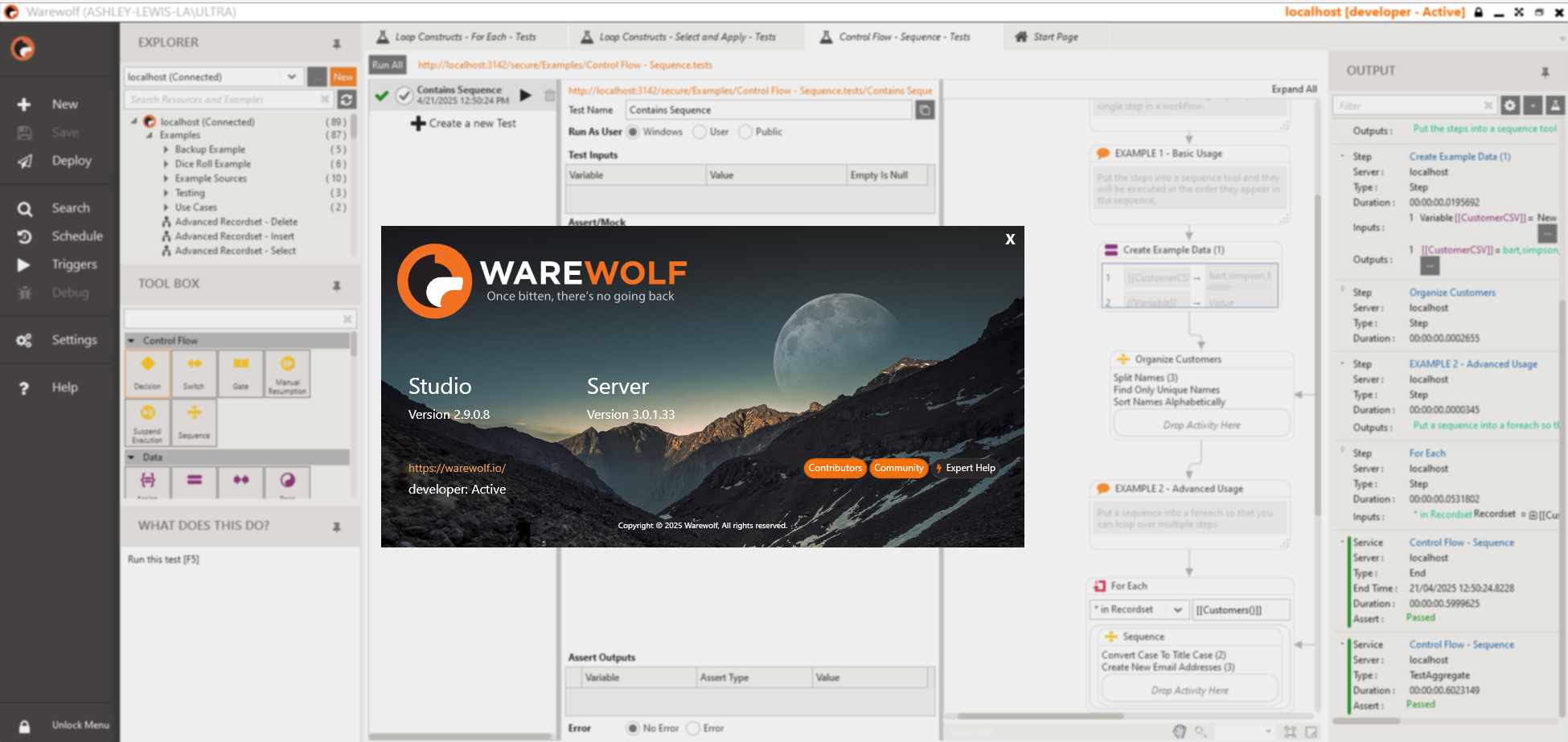Click the Unlock Menu padlock

point(25,726)
